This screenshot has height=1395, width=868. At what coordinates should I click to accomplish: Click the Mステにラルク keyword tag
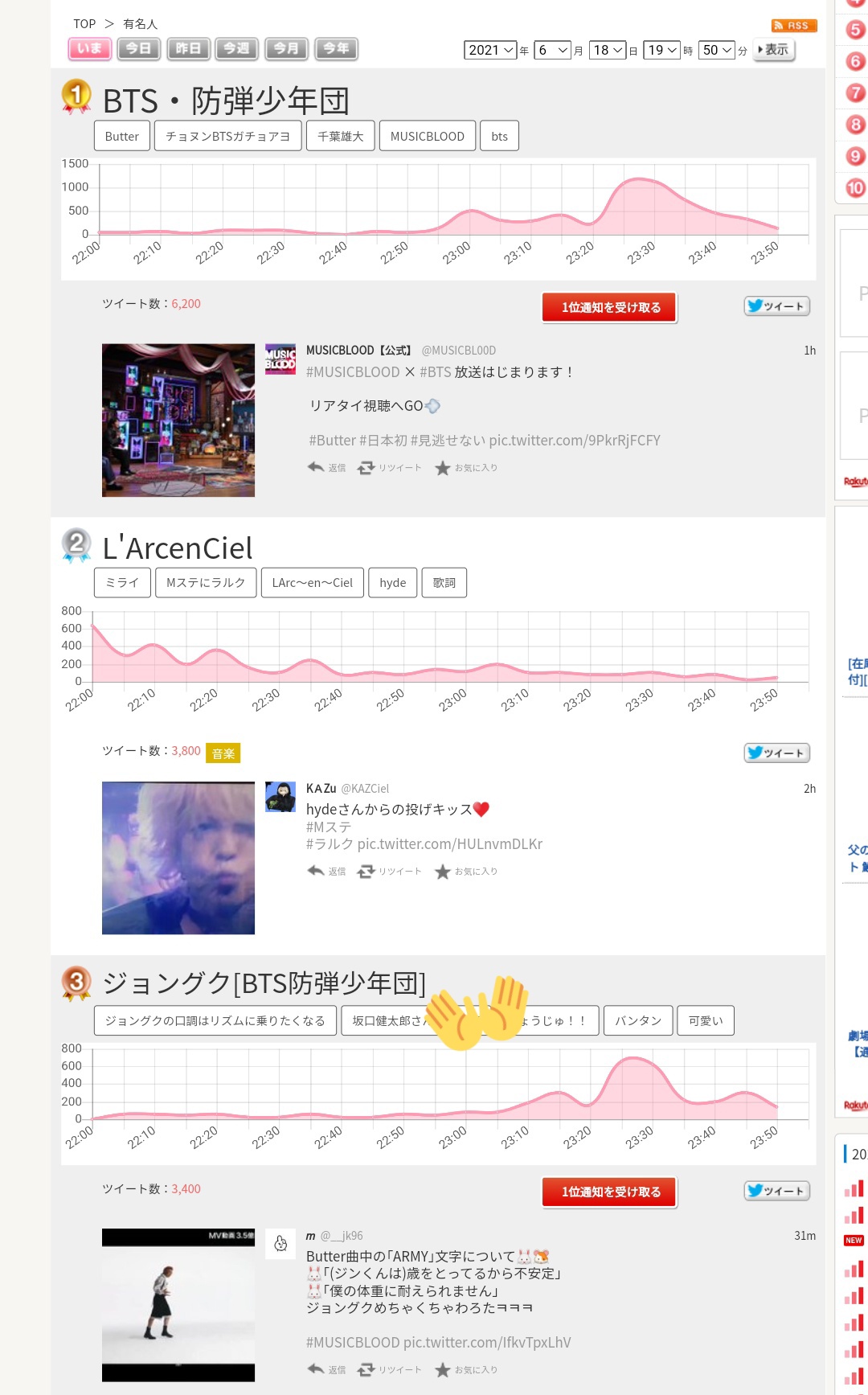206,582
